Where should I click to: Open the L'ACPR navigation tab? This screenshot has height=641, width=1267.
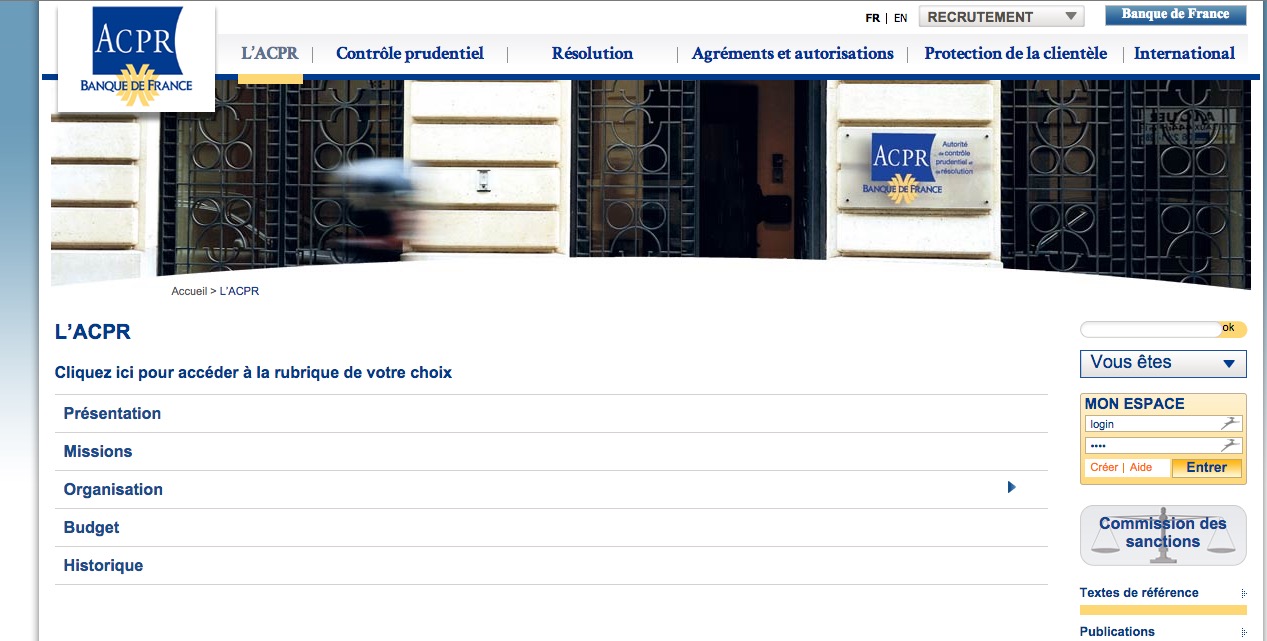point(270,53)
